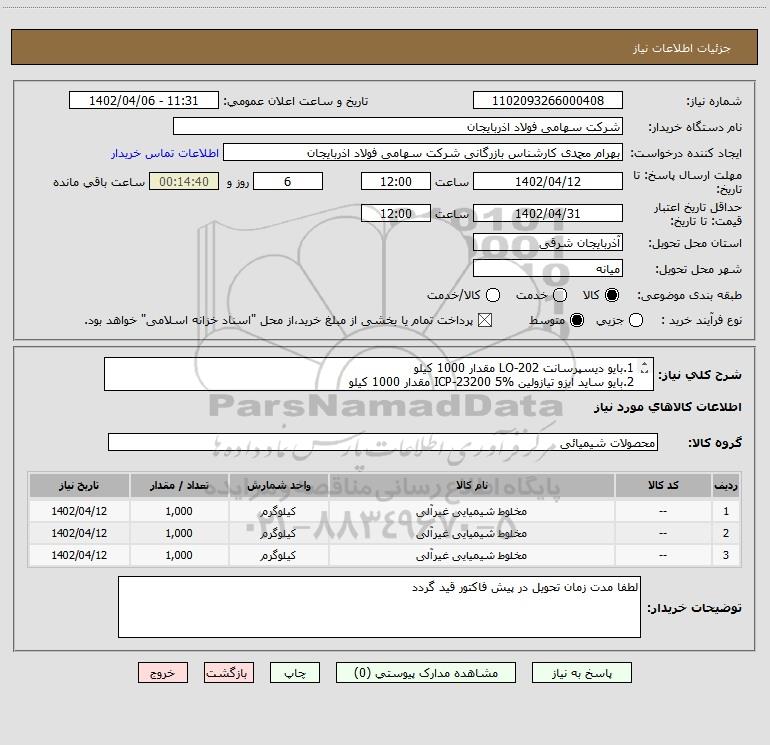
Task: Click the شرح کلی نیاز scroll arrows
Action: click(645, 367)
